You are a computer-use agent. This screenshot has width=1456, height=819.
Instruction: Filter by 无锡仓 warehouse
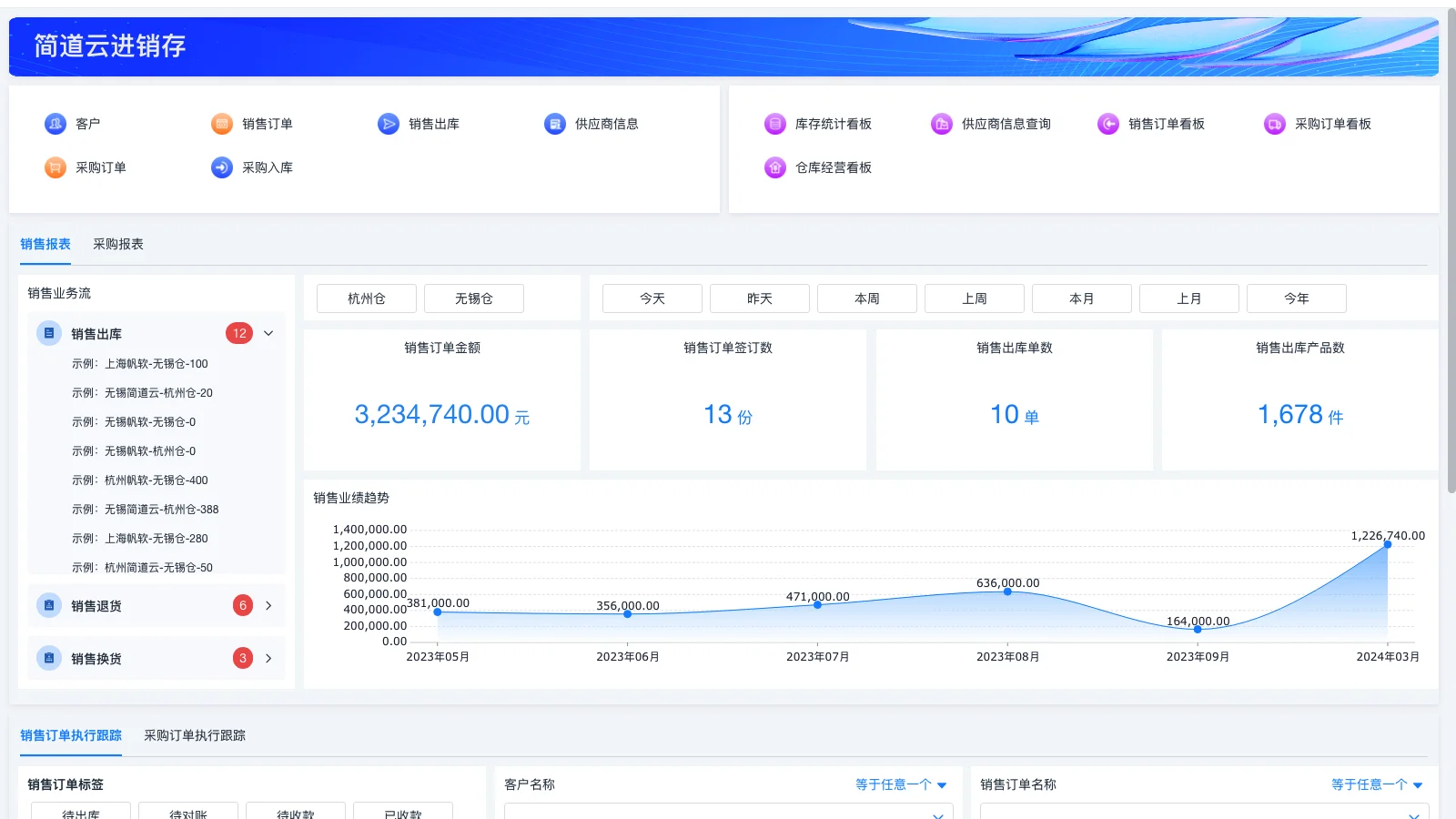tap(474, 298)
